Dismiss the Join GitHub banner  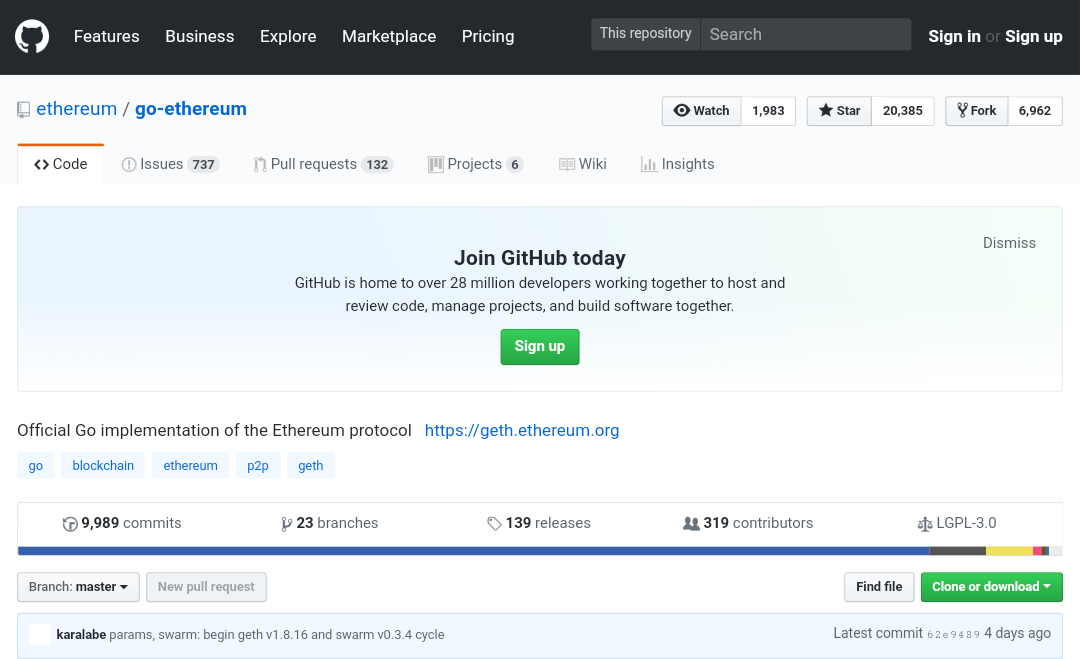pyautogui.click(x=1009, y=243)
